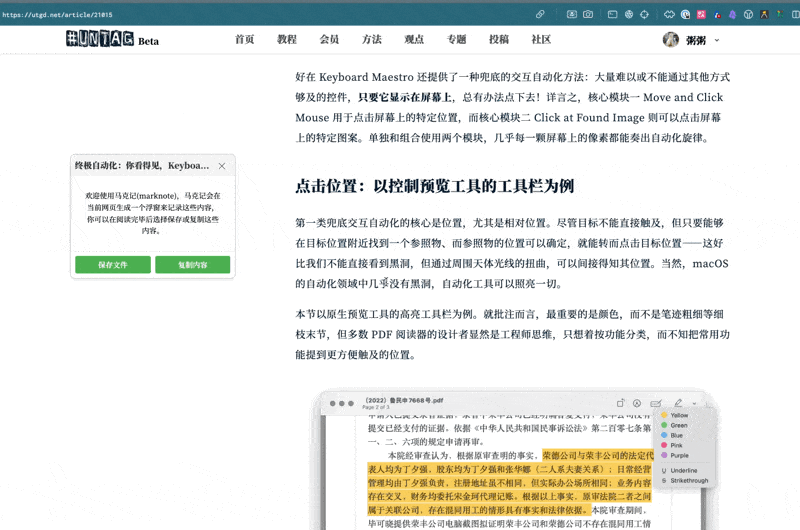Choose Underline in the Preview highlight menu
800x530 pixels.
680,470
